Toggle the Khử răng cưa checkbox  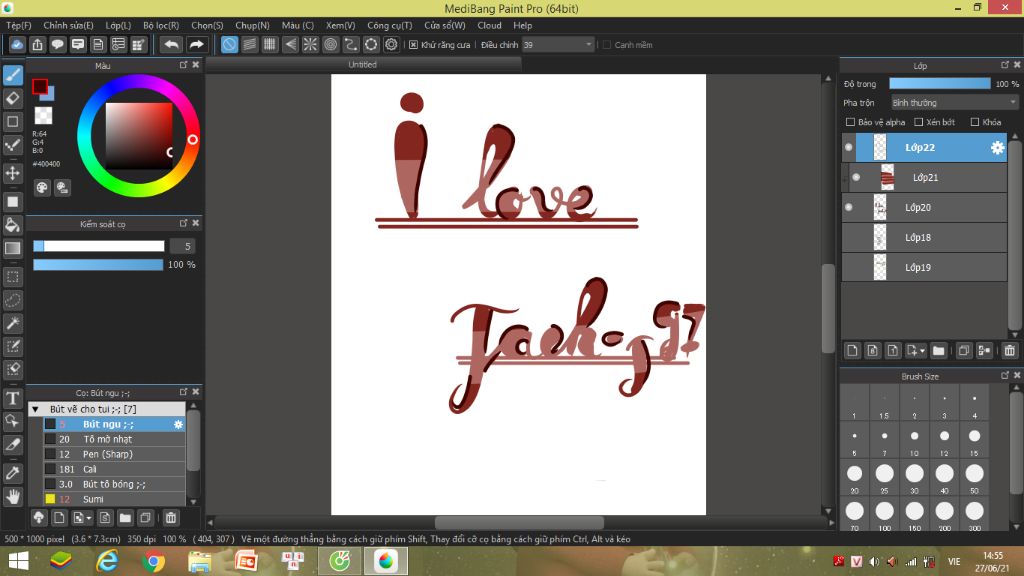(414, 45)
